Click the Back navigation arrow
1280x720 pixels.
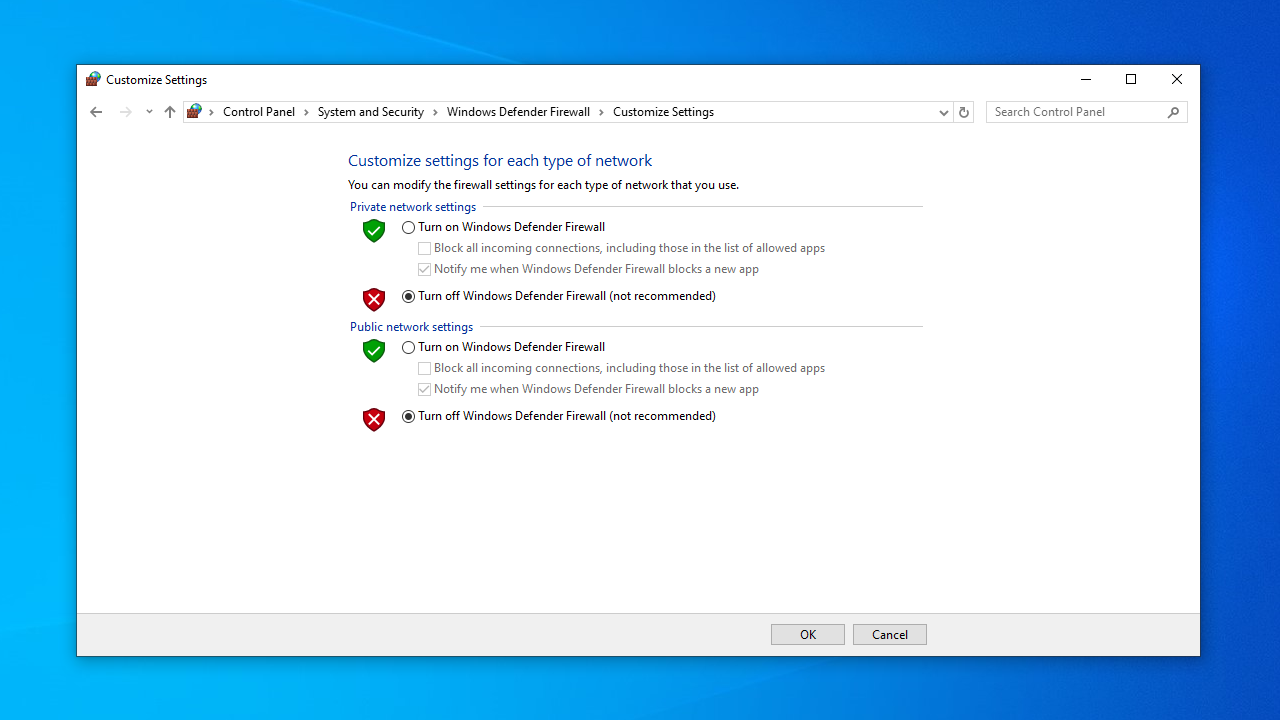[96, 112]
